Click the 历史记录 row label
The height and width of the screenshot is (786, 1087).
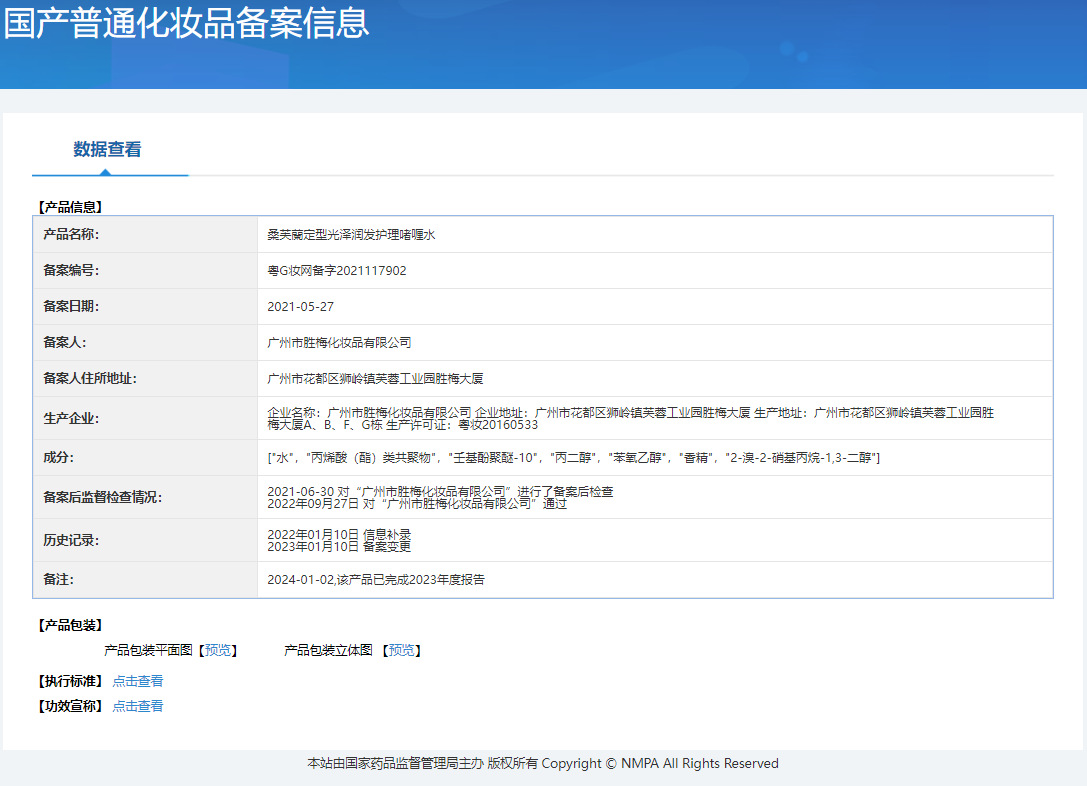coord(71,541)
